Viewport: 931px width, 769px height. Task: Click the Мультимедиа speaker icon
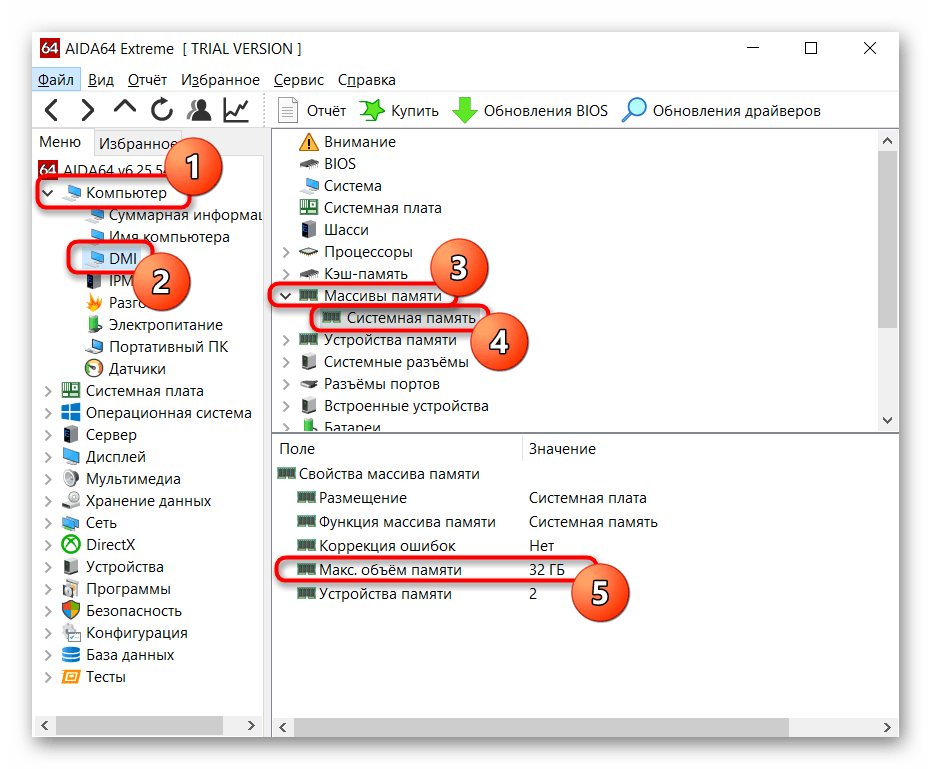(71, 479)
